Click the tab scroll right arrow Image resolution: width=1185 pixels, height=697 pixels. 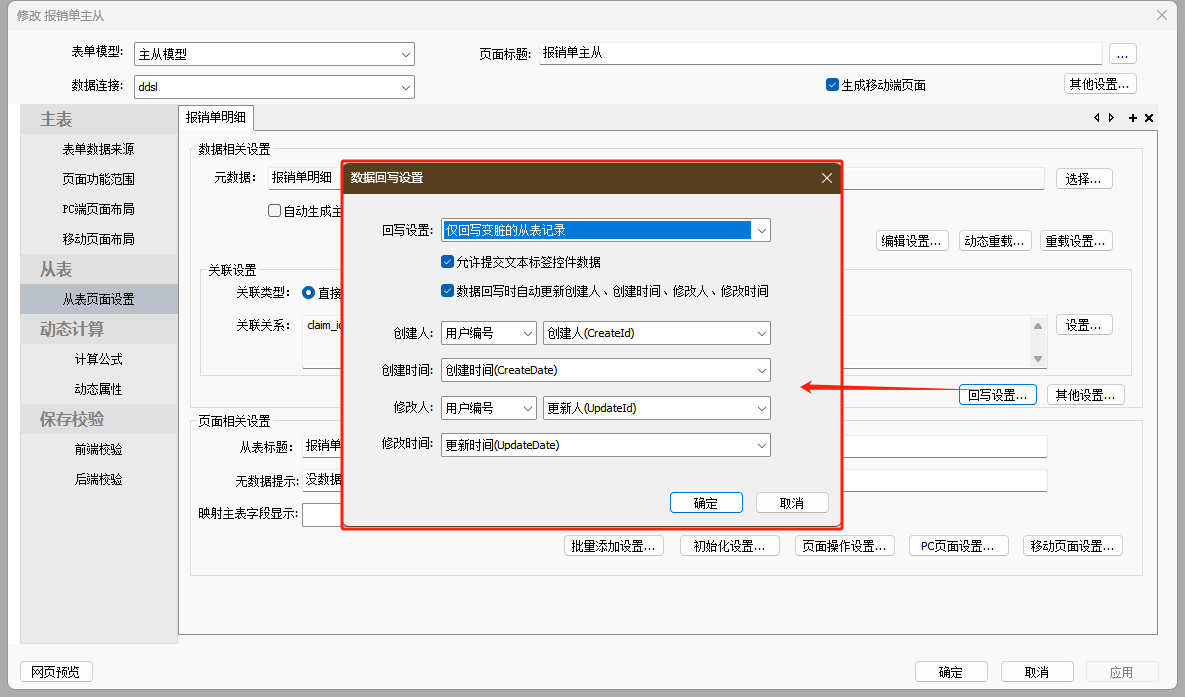click(1111, 118)
